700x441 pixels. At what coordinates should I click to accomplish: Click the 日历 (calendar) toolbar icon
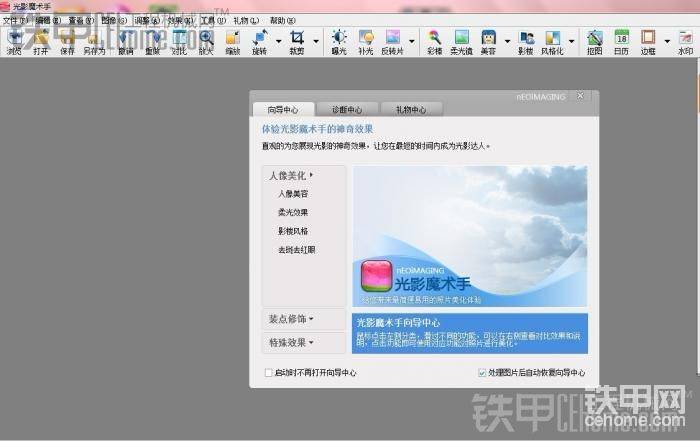(621, 42)
